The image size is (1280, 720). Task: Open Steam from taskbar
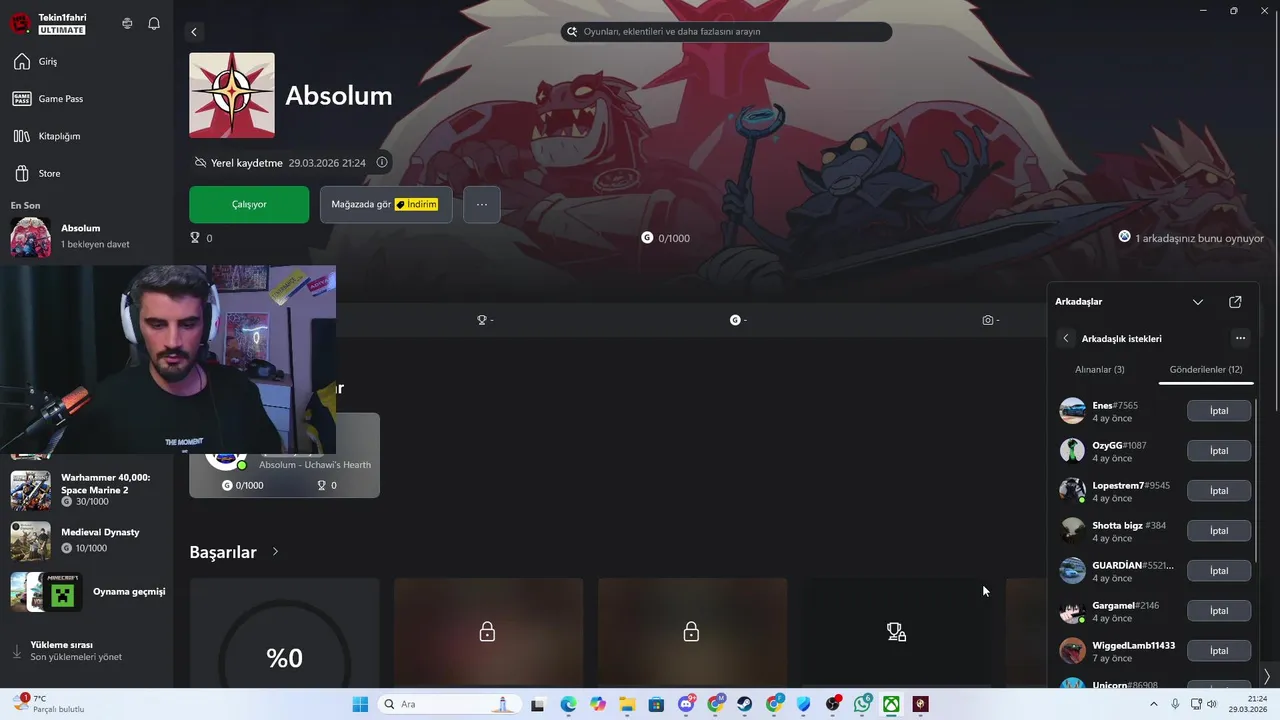point(745,704)
